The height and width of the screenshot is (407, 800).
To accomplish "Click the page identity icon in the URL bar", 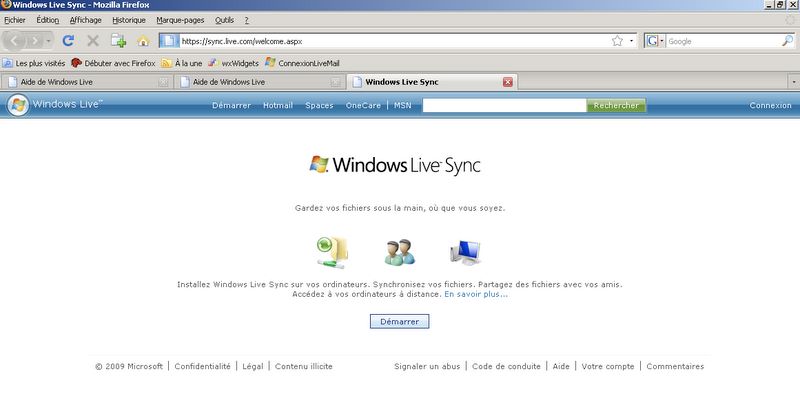I will coord(169,41).
